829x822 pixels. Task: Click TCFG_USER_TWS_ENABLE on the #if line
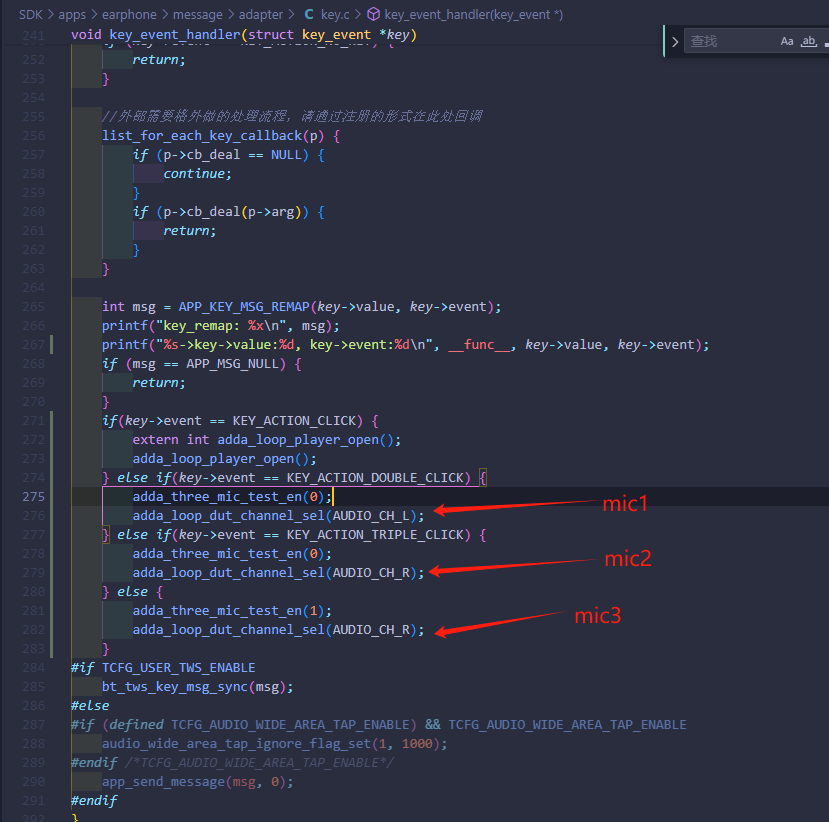point(179,668)
